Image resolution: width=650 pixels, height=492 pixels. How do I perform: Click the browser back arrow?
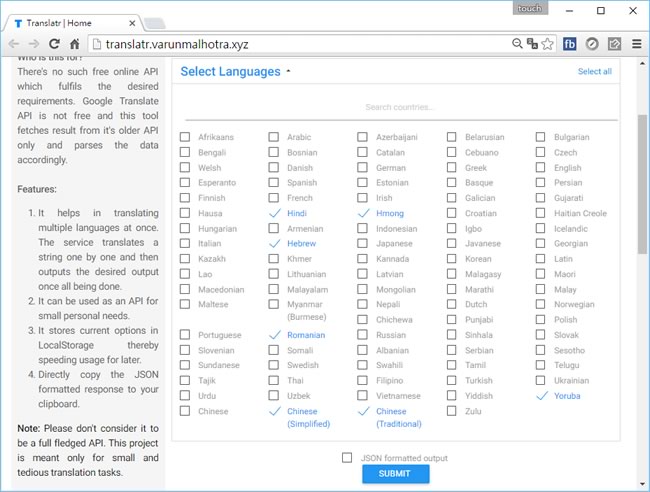pyautogui.click(x=13, y=44)
